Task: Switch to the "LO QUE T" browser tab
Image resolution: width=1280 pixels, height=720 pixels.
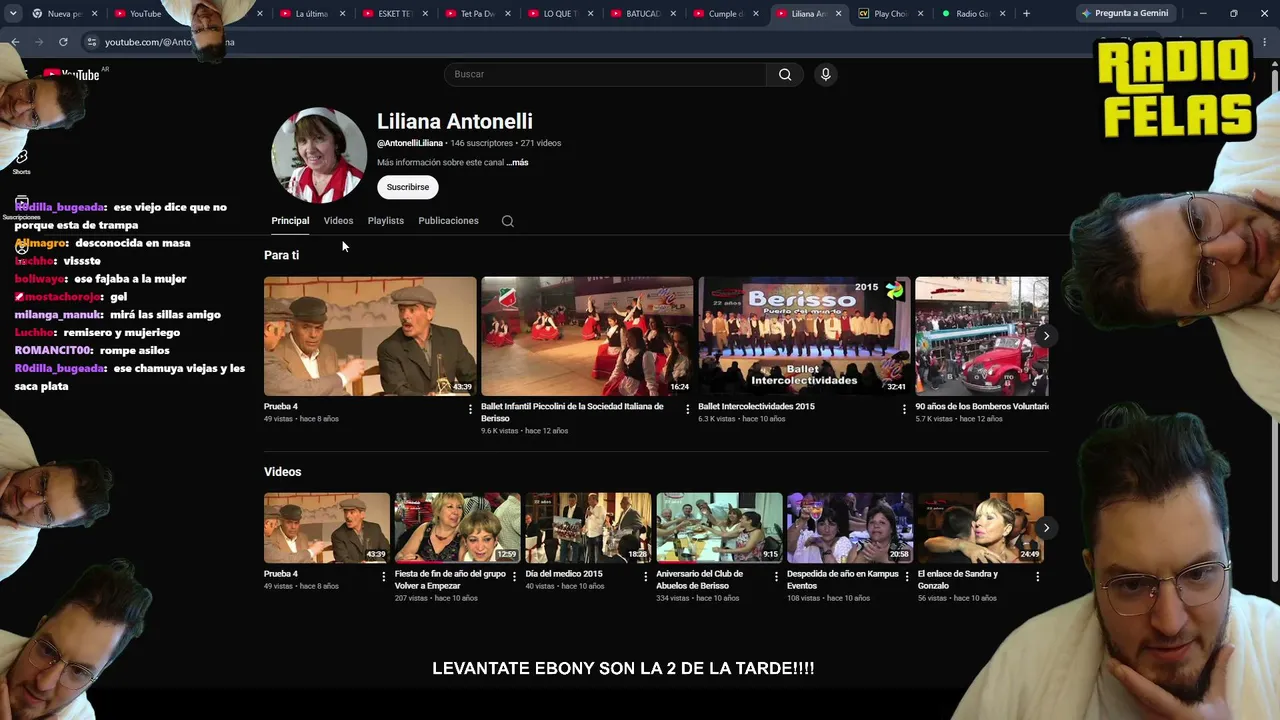Action: (x=560, y=14)
